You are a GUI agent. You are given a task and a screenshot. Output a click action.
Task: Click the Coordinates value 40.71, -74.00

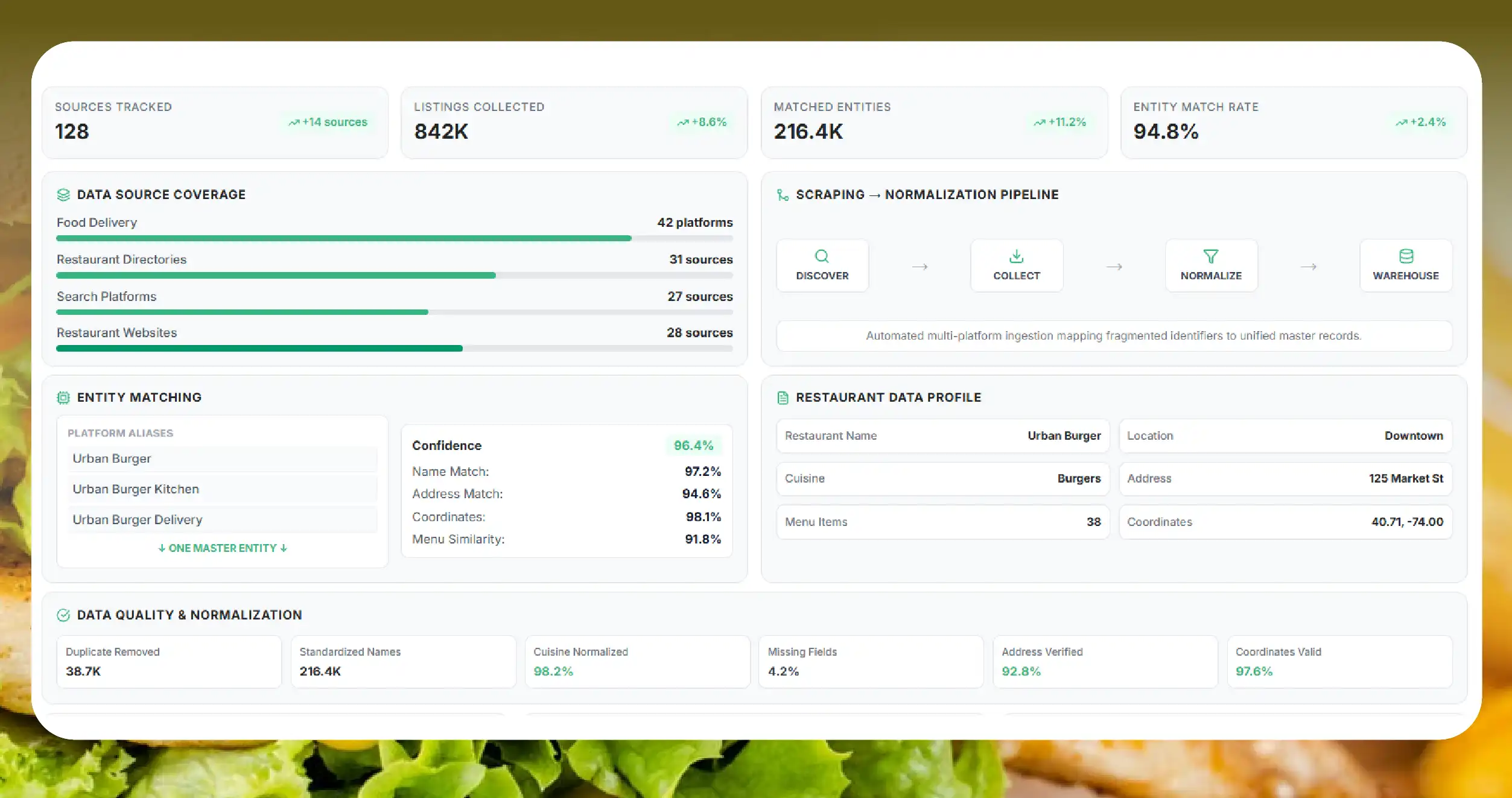click(1407, 522)
